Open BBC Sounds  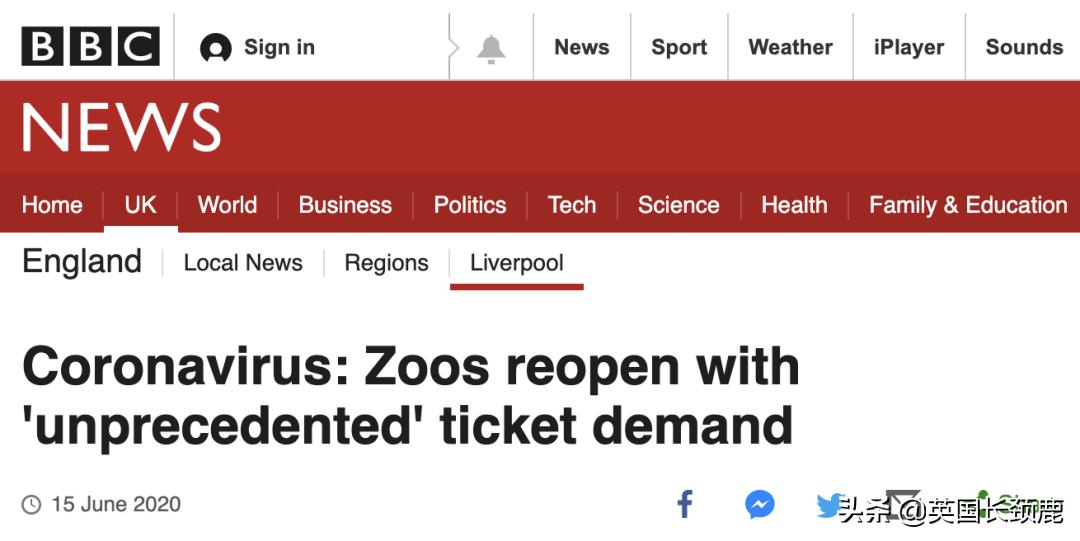[1024, 47]
